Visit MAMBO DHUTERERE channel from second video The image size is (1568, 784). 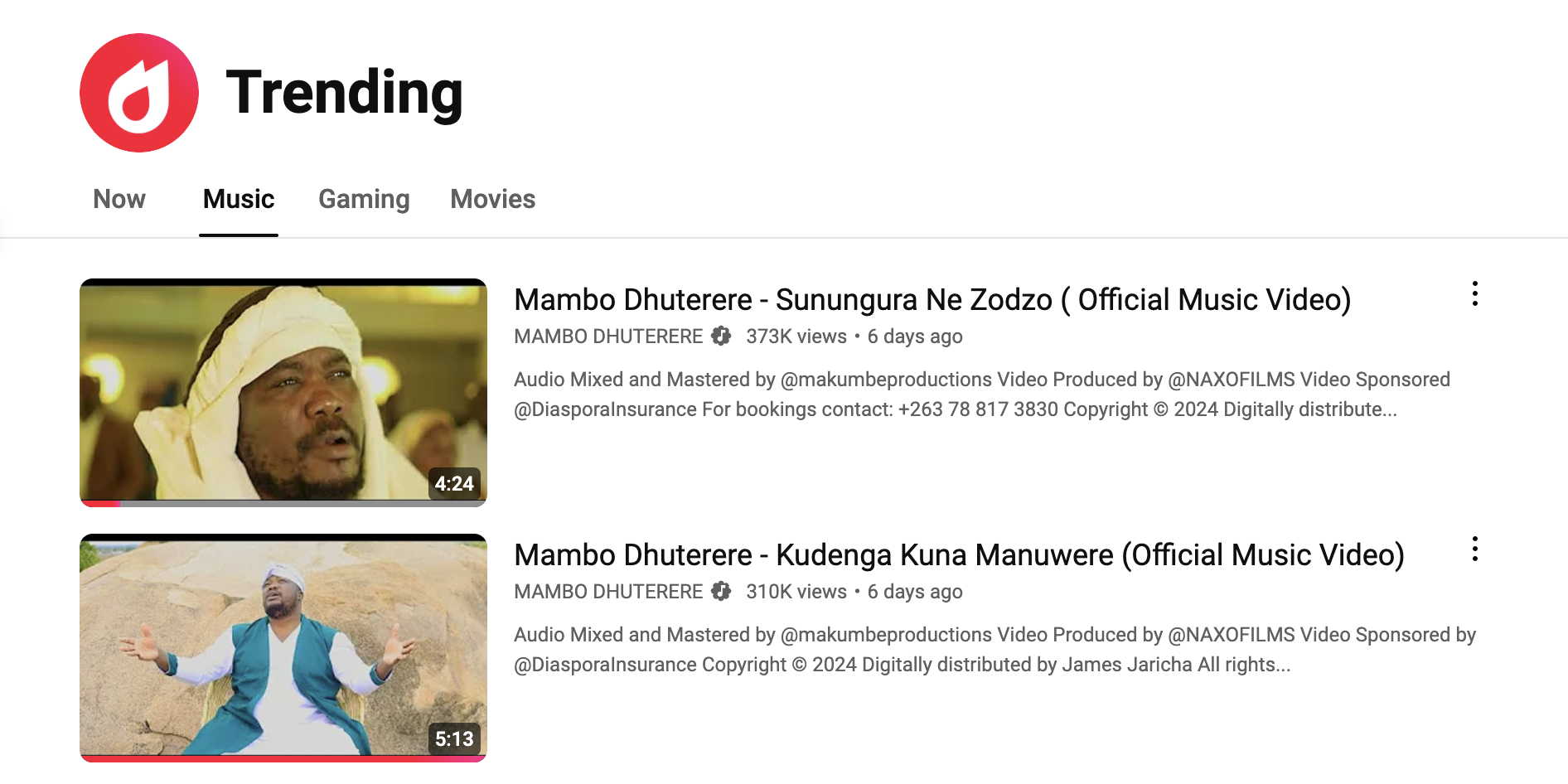point(608,591)
